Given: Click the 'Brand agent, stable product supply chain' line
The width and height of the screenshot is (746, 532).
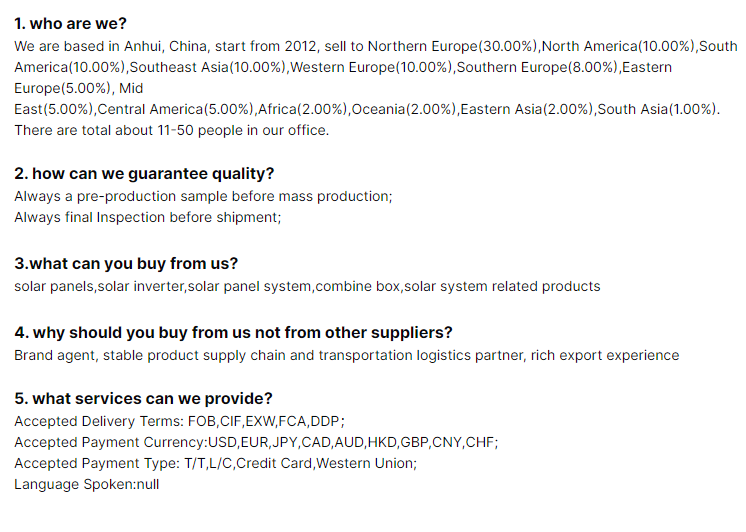Looking at the screenshot, I should click(x=347, y=355).
